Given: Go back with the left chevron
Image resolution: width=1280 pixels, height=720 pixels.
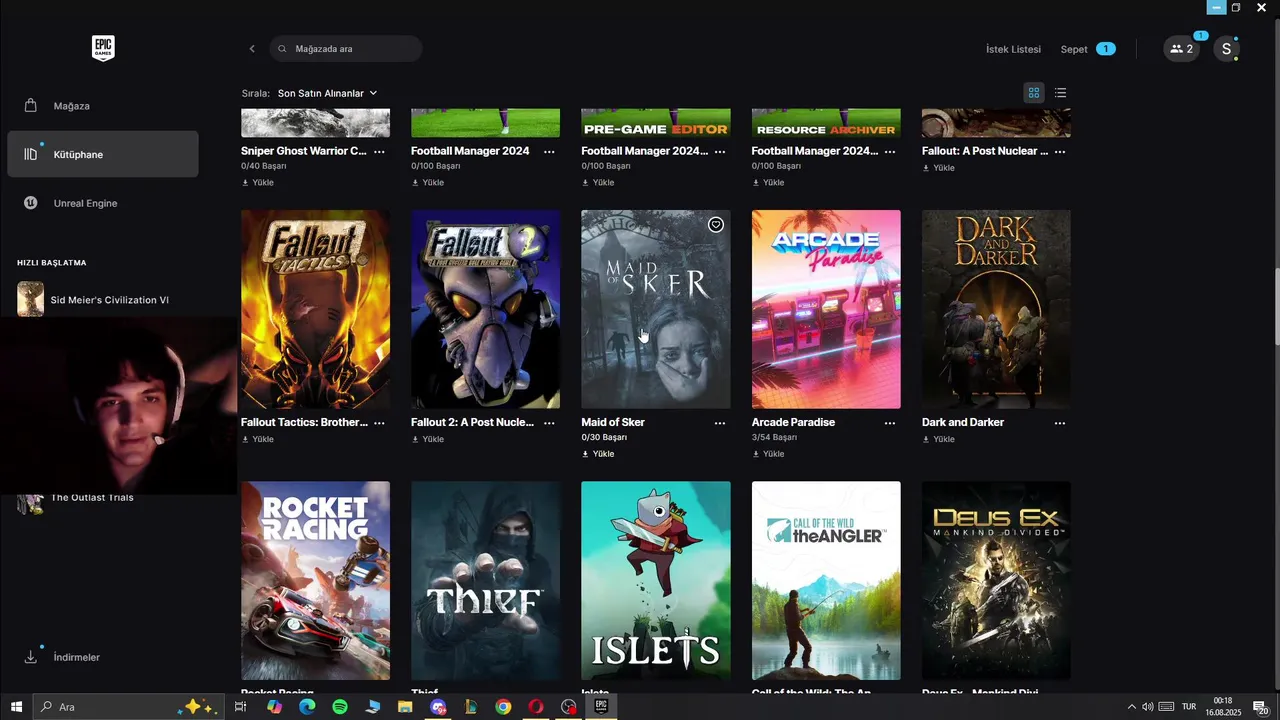Looking at the screenshot, I should point(252,48).
